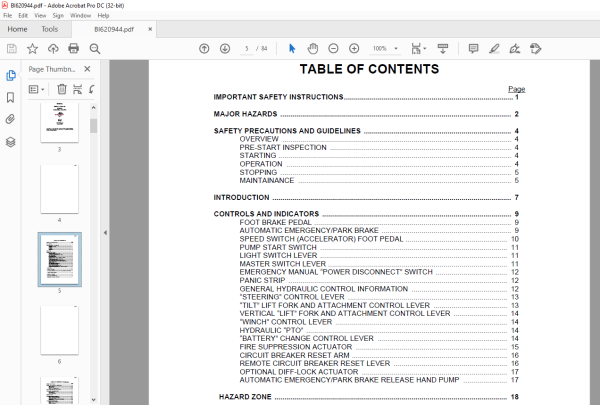Click the scrolling mode icon
This screenshot has height=405, width=600.
[x=443, y=49]
